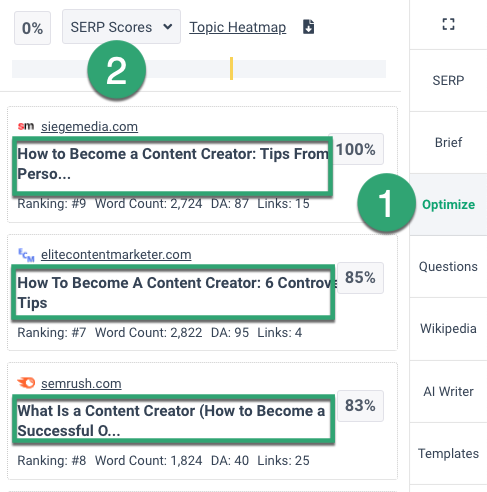Switch to the SERP tab

coord(448,80)
